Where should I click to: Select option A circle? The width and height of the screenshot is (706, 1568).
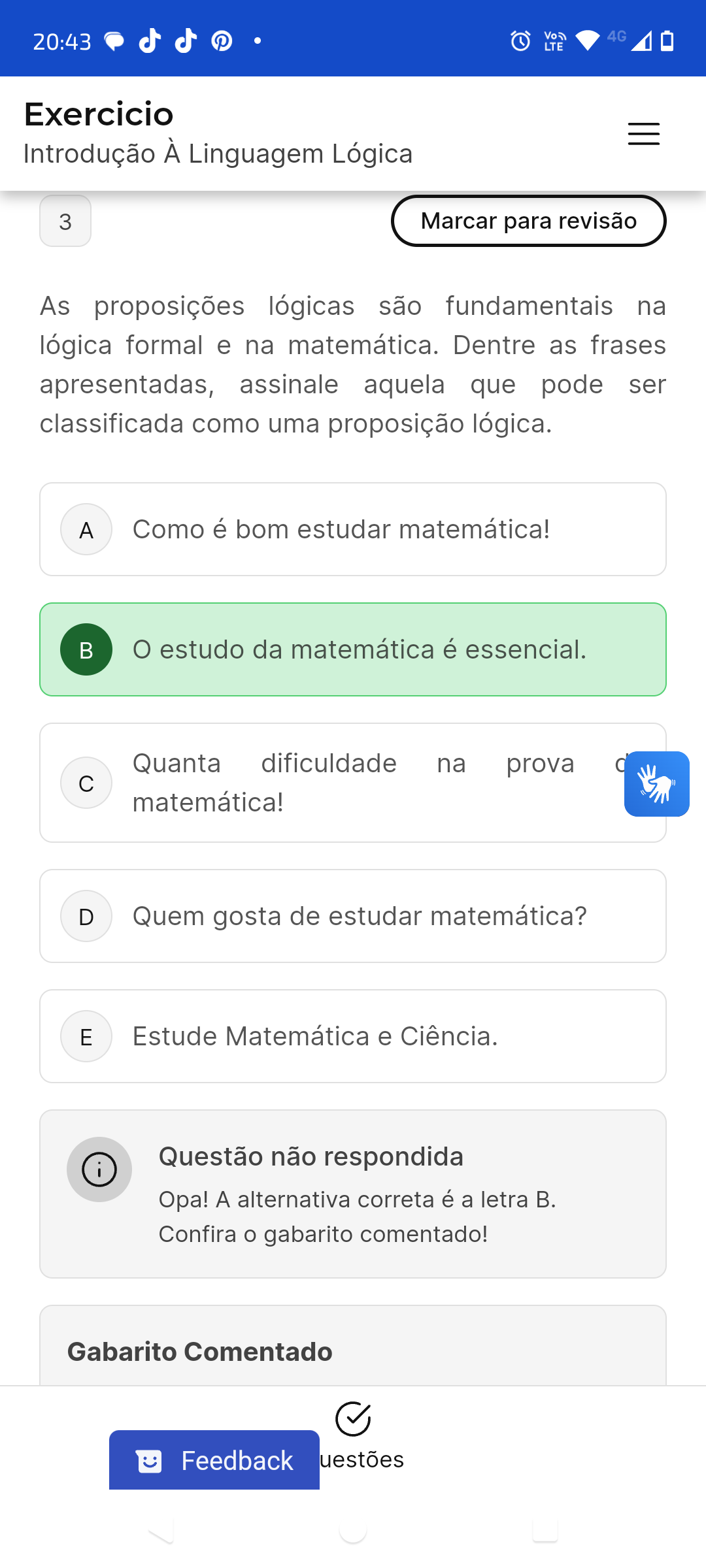tap(86, 529)
